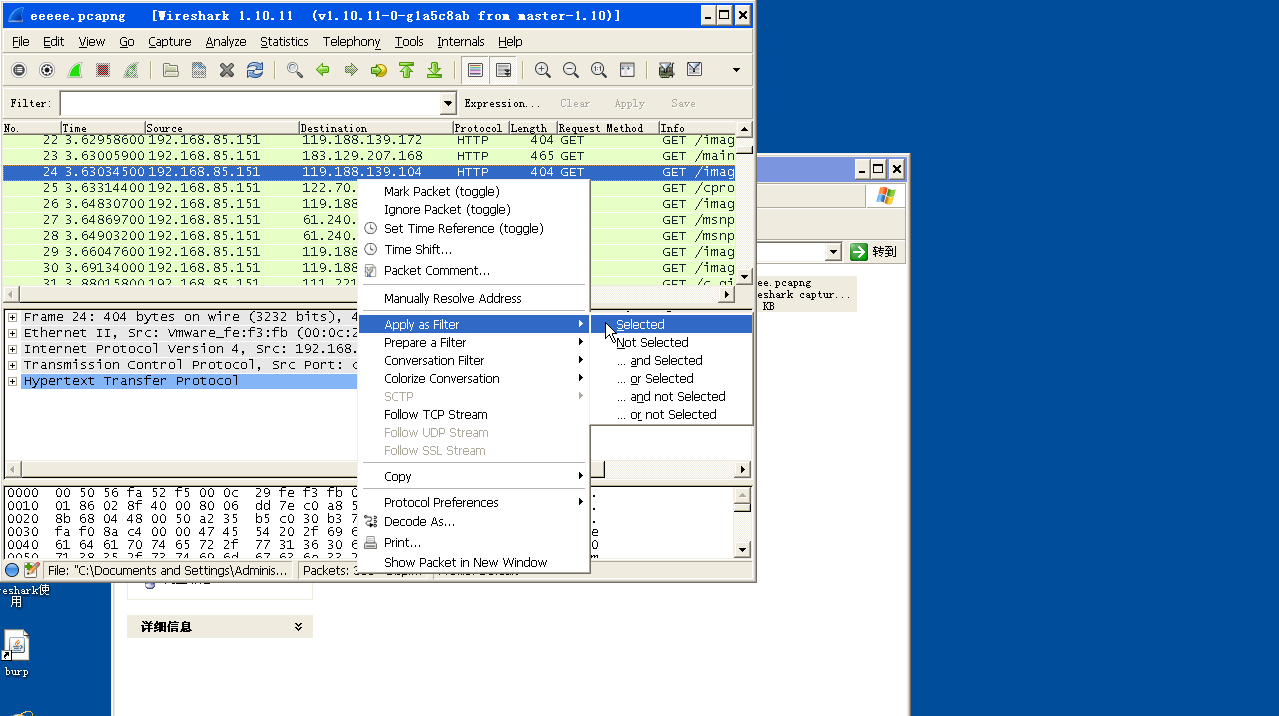Click inside the display Filter text field
This screenshot has width=1279, height=716.
pyautogui.click(x=250, y=103)
